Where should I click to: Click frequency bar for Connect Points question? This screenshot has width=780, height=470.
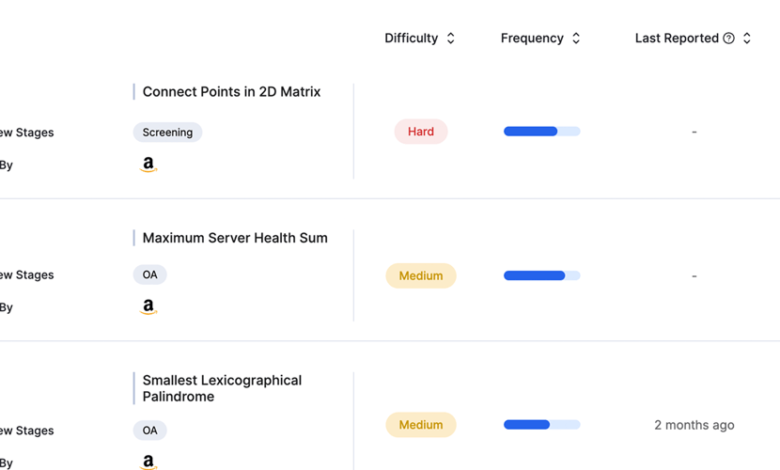(x=542, y=131)
